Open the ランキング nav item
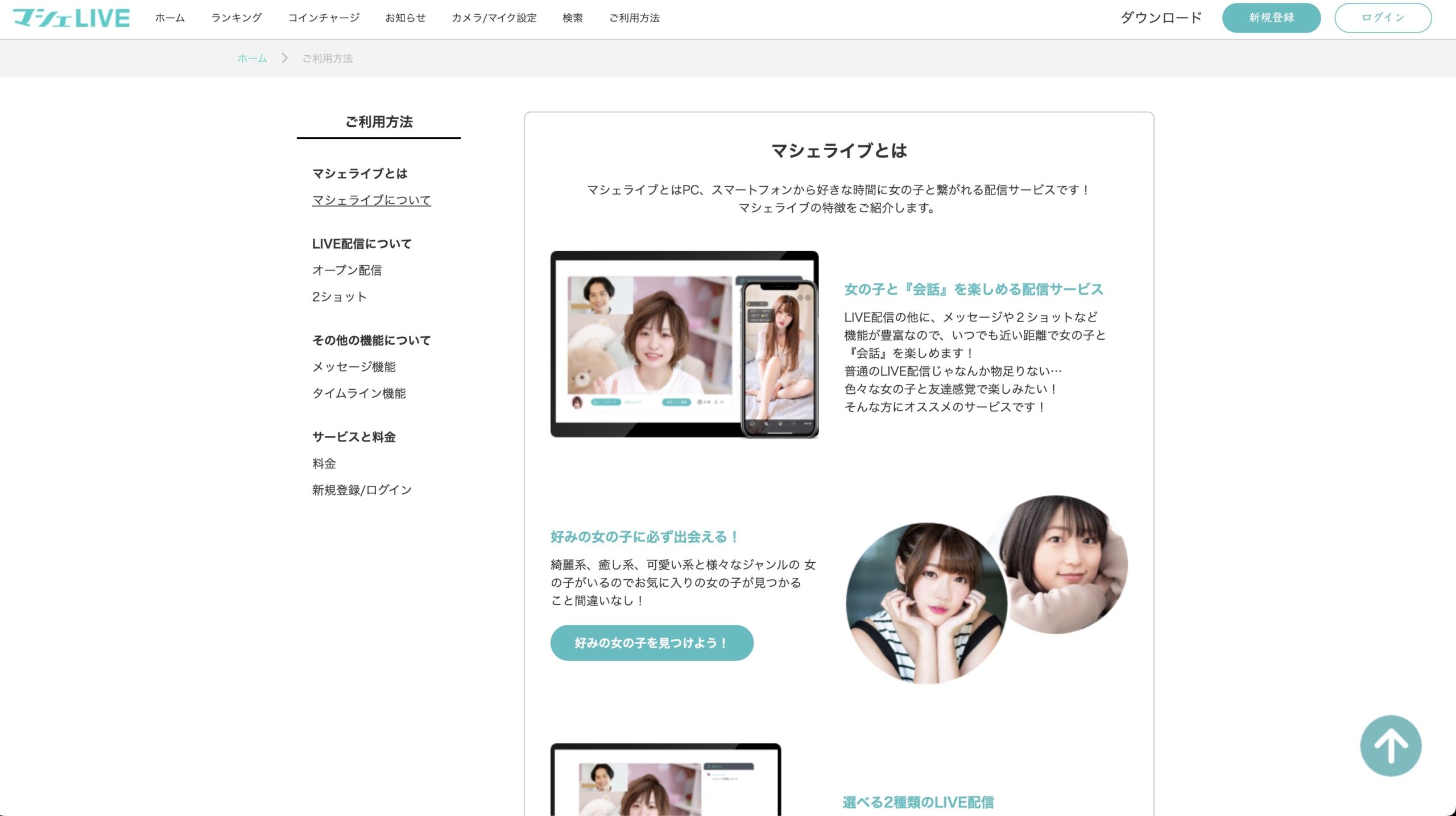The height and width of the screenshot is (816, 1456). [x=237, y=18]
